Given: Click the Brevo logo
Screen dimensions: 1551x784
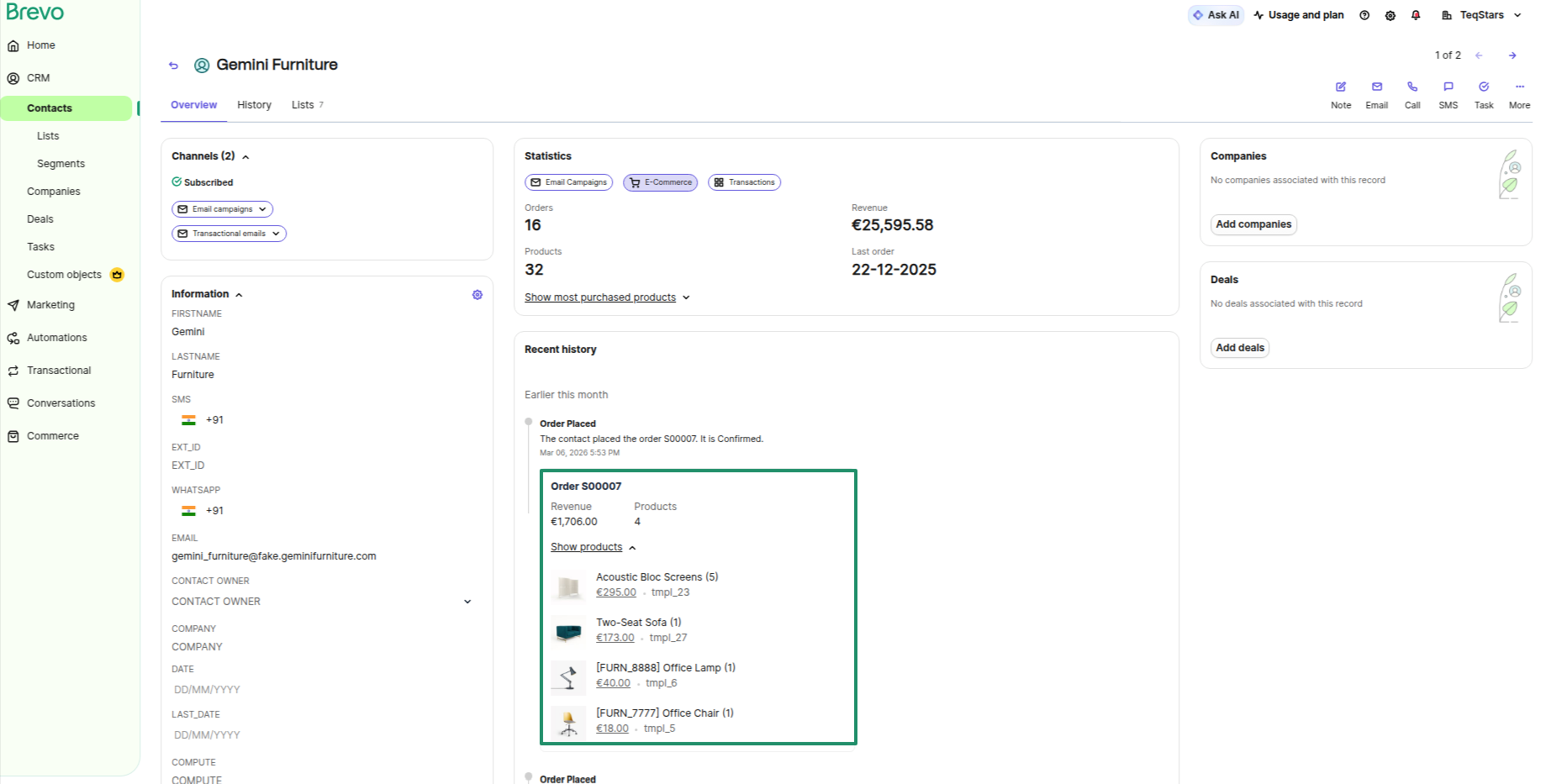Looking at the screenshot, I should click(34, 13).
